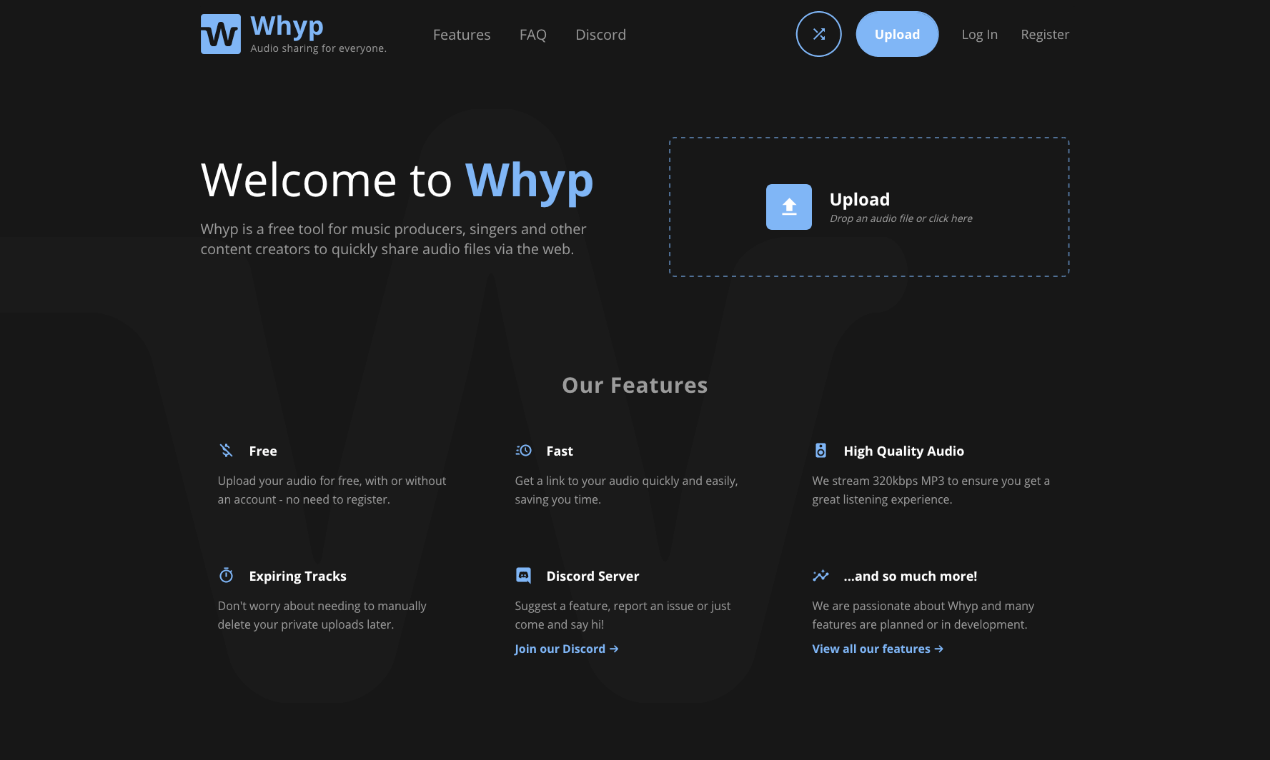Click the Whyp logo icon

[x=220, y=33]
